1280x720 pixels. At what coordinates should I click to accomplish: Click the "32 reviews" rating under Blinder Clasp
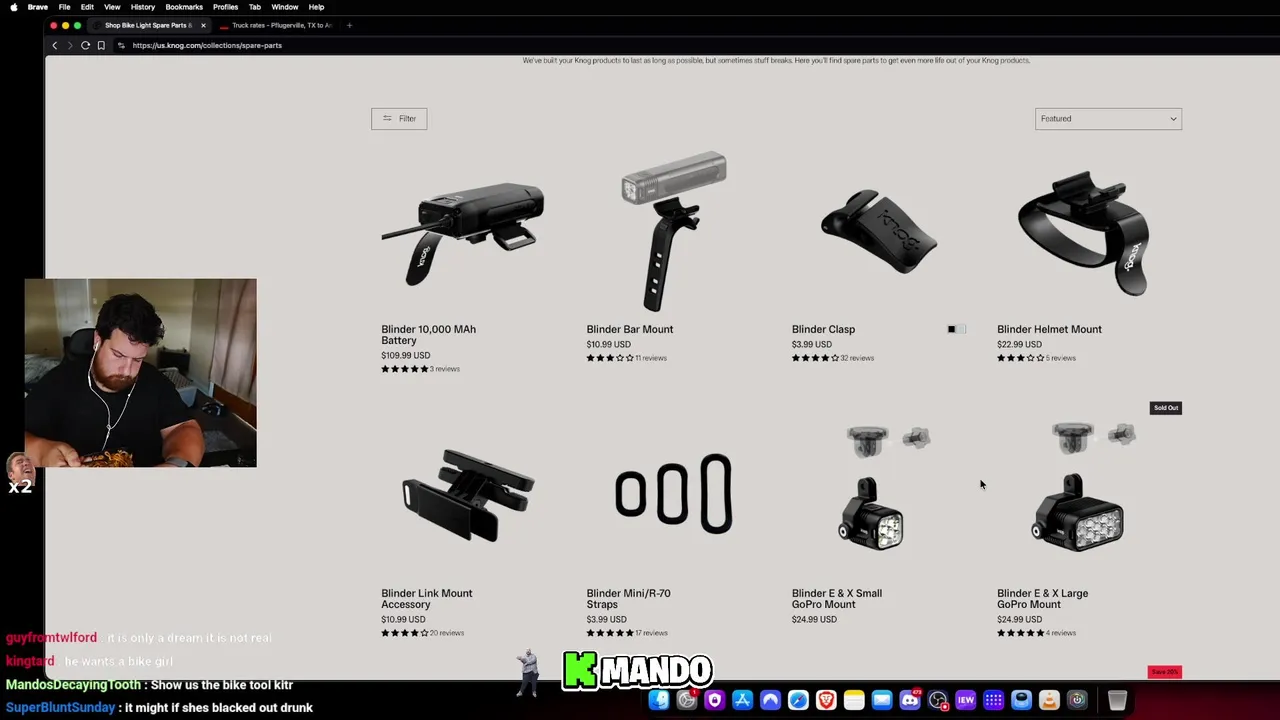[x=857, y=358]
